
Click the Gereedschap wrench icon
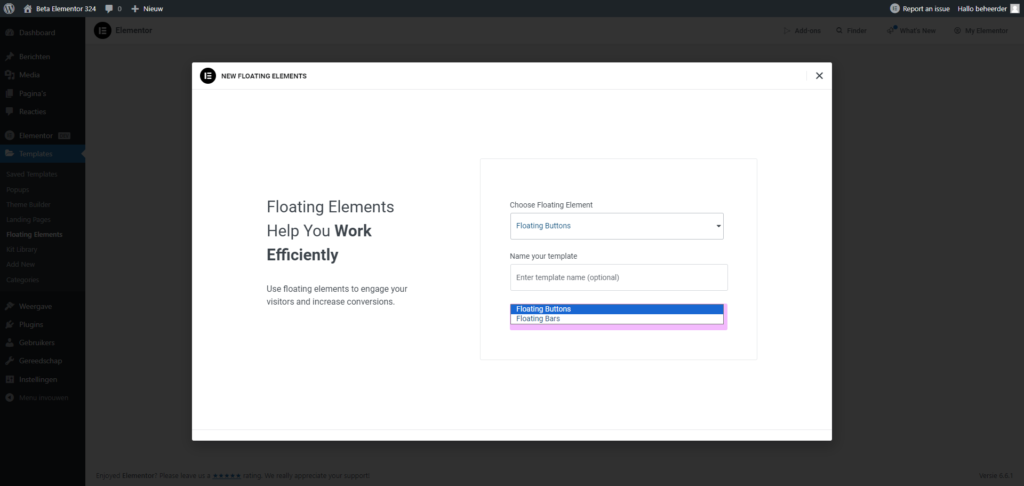10,361
